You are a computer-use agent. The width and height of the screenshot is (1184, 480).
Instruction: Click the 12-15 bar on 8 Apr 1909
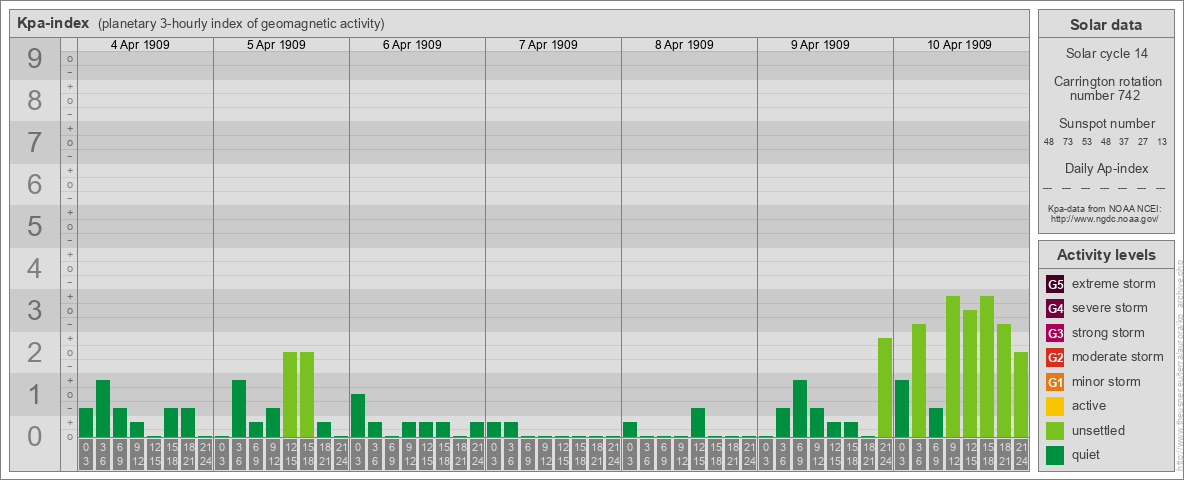[698, 423]
